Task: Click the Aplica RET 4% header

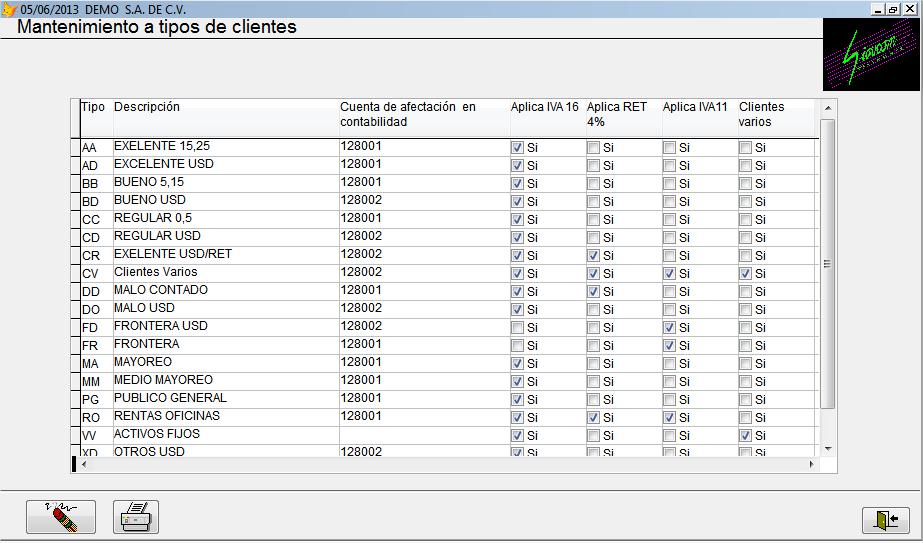Action: tap(623, 118)
